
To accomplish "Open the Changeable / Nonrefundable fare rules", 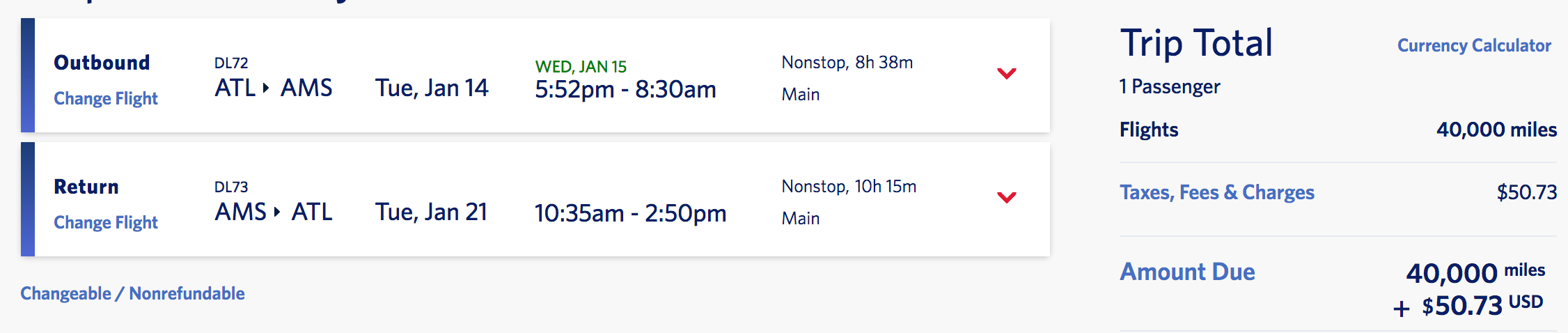I will click(132, 293).
